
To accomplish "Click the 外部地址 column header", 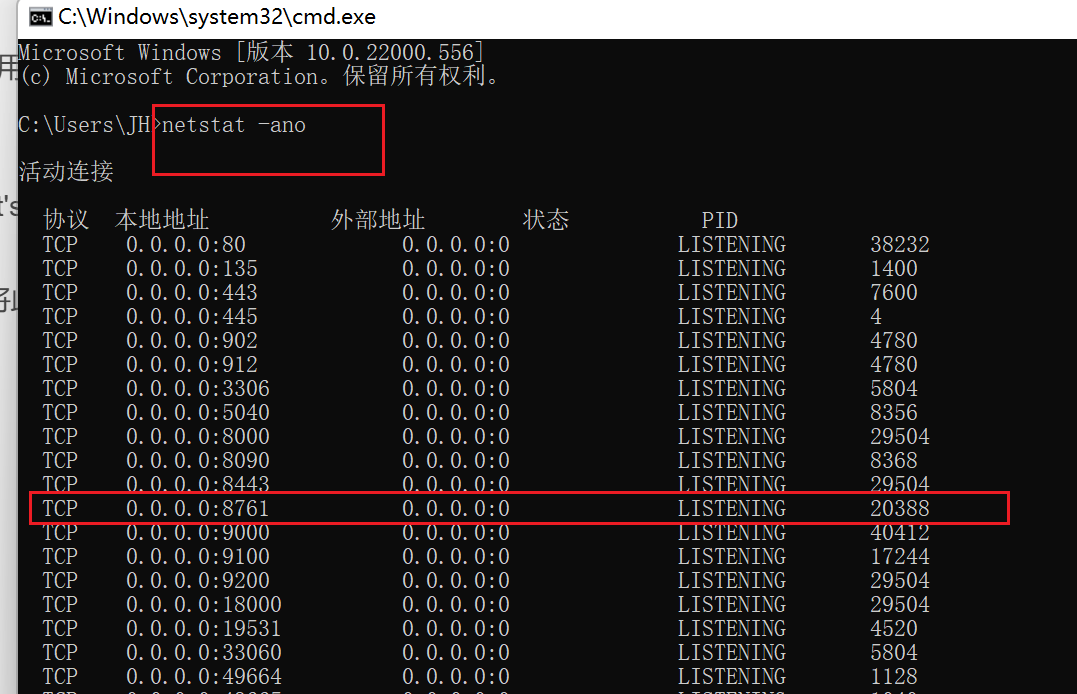I will tap(378, 220).
